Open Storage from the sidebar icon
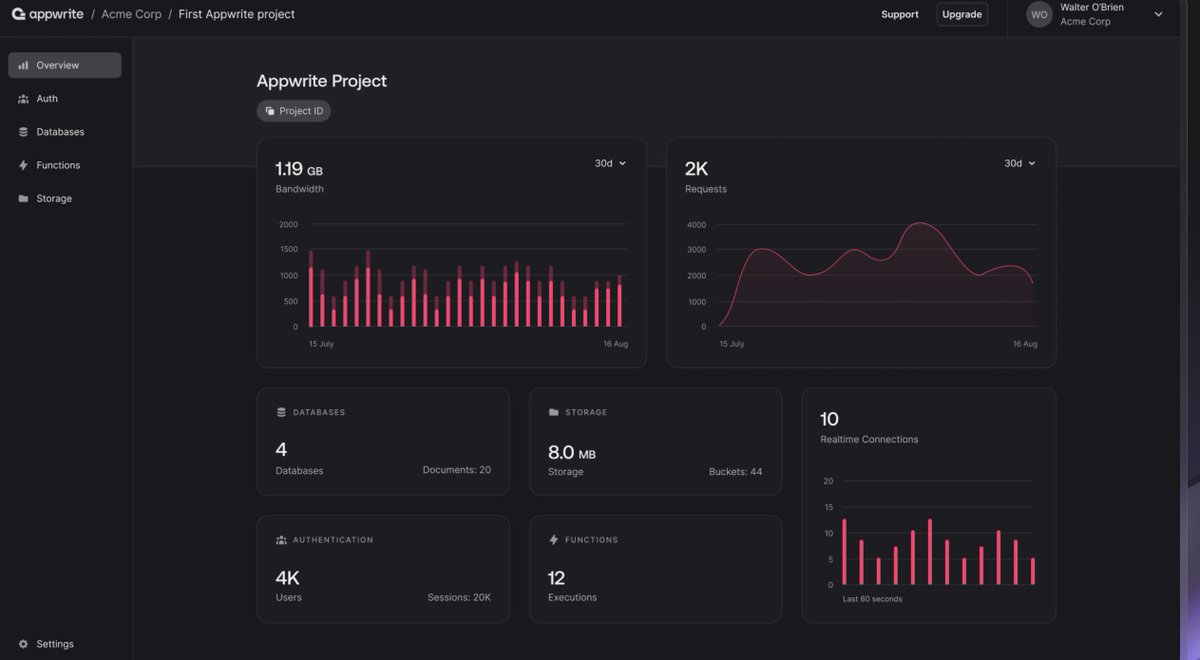Viewport: 1200px width, 660px height. (22, 198)
